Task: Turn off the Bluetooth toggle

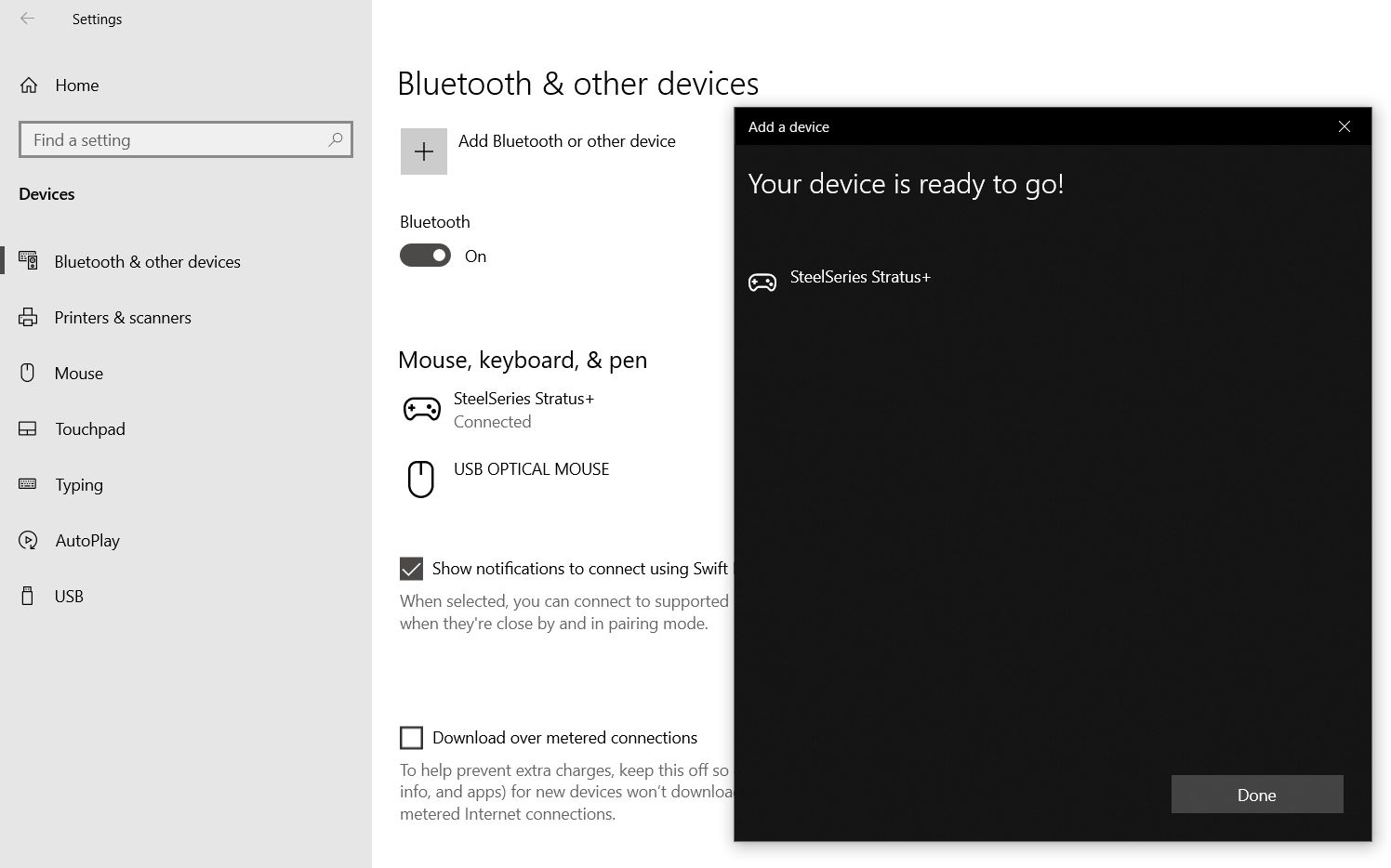Action: point(425,256)
